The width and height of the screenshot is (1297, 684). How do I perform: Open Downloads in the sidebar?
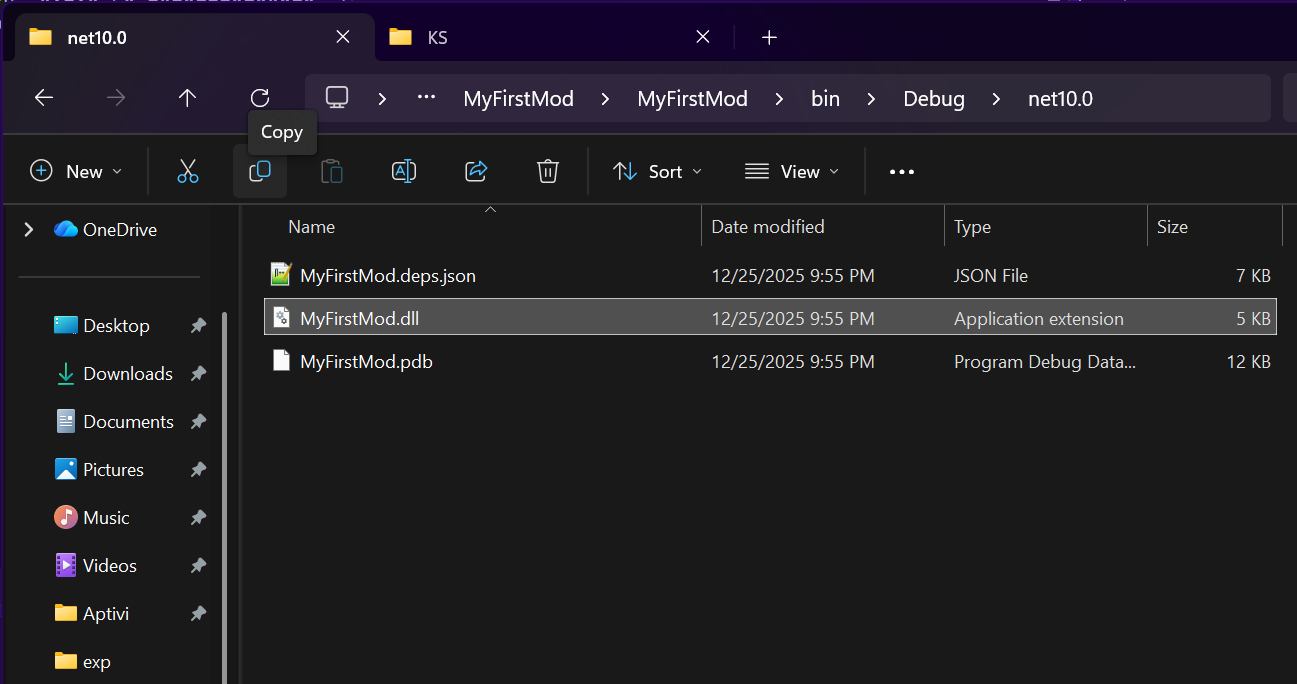[x=127, y=374]
